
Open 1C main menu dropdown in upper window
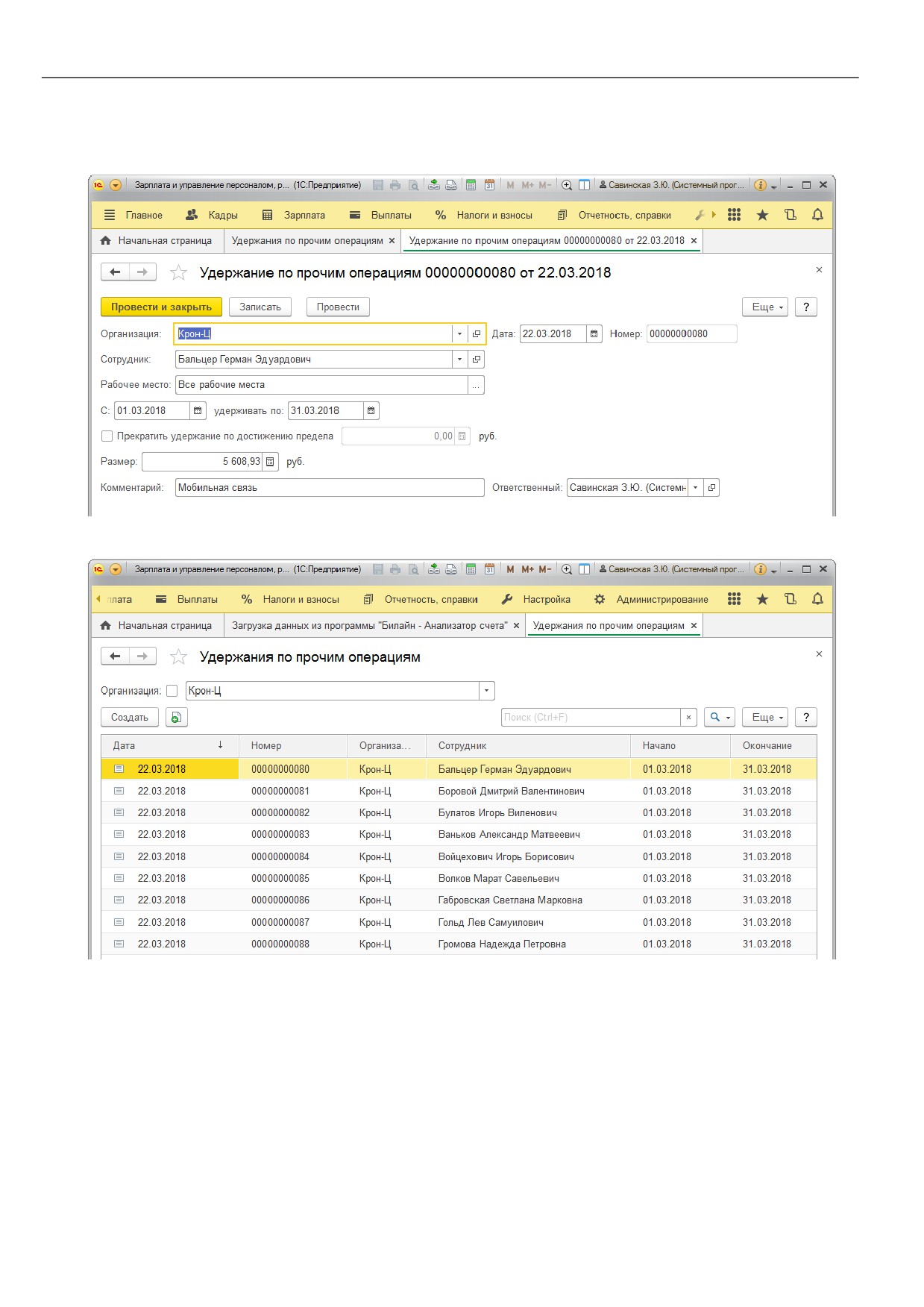tap(116, 185)
